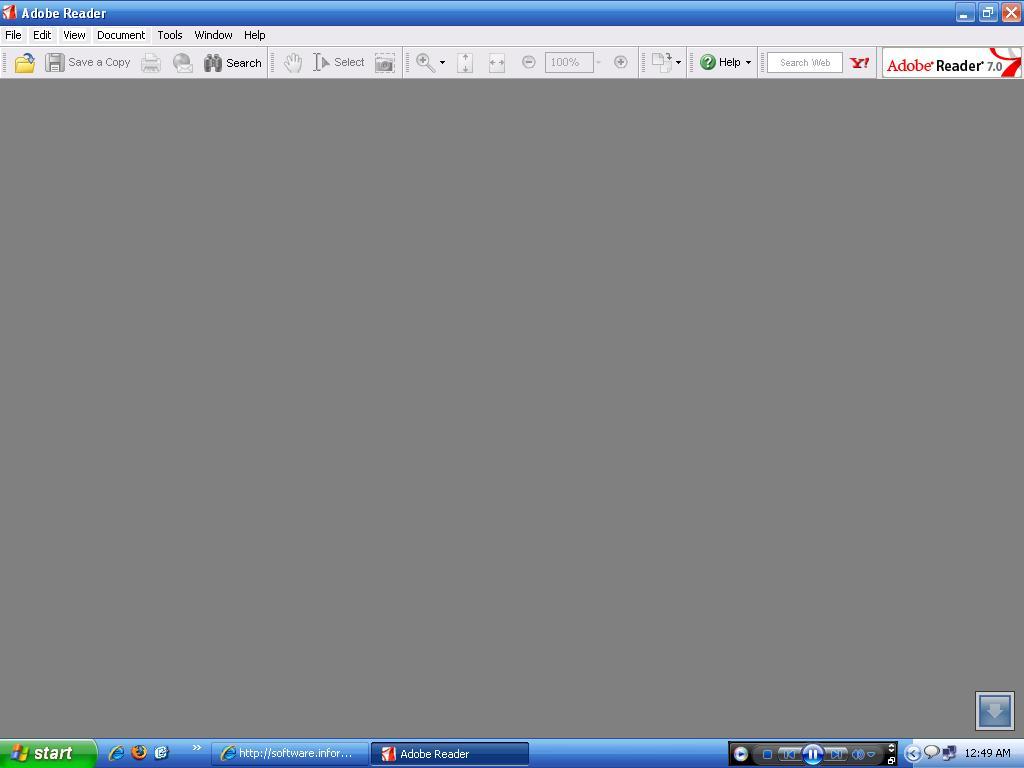This screenshot has height=768, width=1024.
Task: Expand the page layout options dropdown
Action: click(678, 62)
